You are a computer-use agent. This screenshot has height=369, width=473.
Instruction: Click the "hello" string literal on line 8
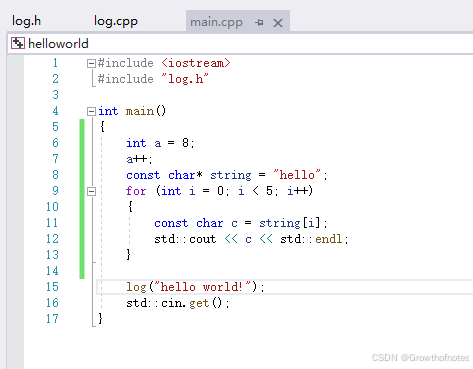coord(297,175)
